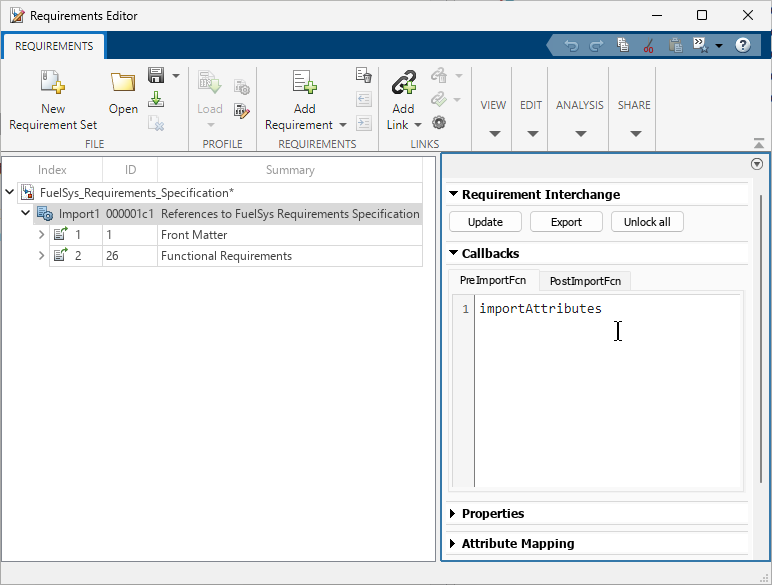The width and height of the screenshot is (772, 585).
Task: Expand the Properties section
Action: [453, 514]
